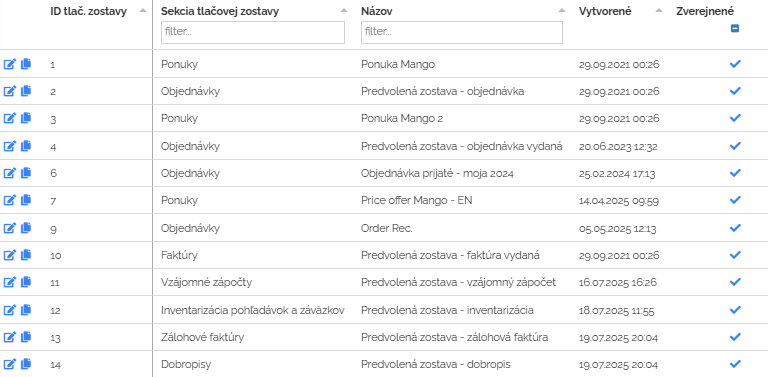Sort by Vytvorené column arrow
Image resolution: width=768 pixels, height=377 pixels.
tap(659, 11)
